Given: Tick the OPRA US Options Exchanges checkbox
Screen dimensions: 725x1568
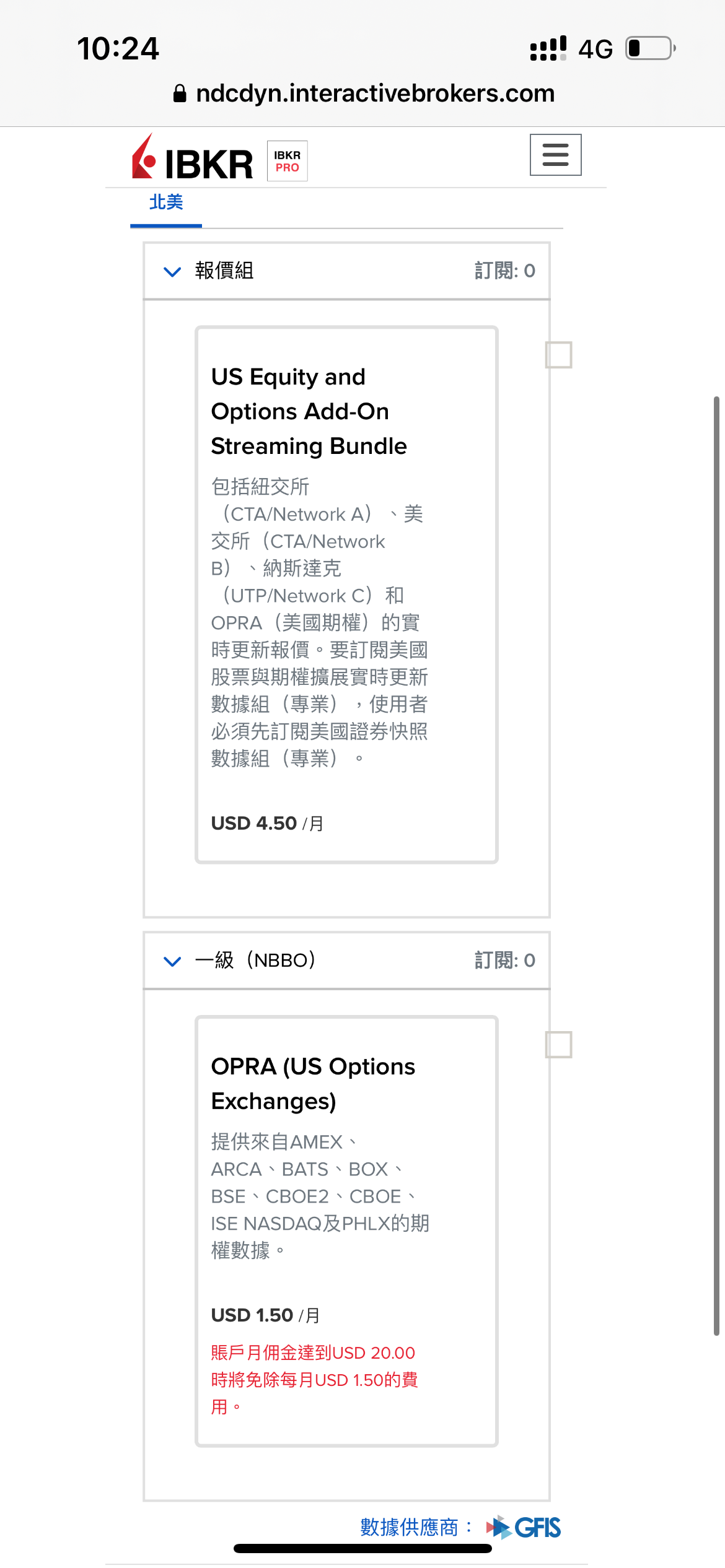Looking at the screenshot, I should pos(558,1045).
